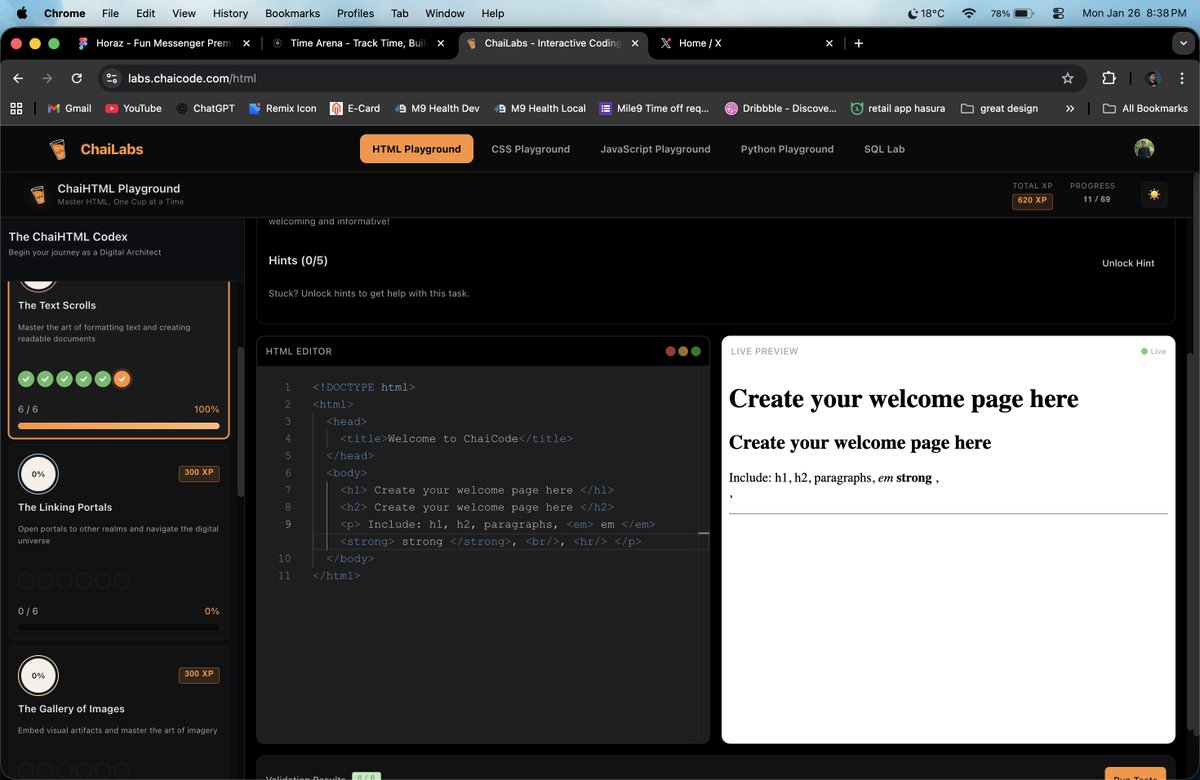This screenshot has height=780, width=1200.
Task: Click the ChaiLabs cup logo icon
Action: 58,149
